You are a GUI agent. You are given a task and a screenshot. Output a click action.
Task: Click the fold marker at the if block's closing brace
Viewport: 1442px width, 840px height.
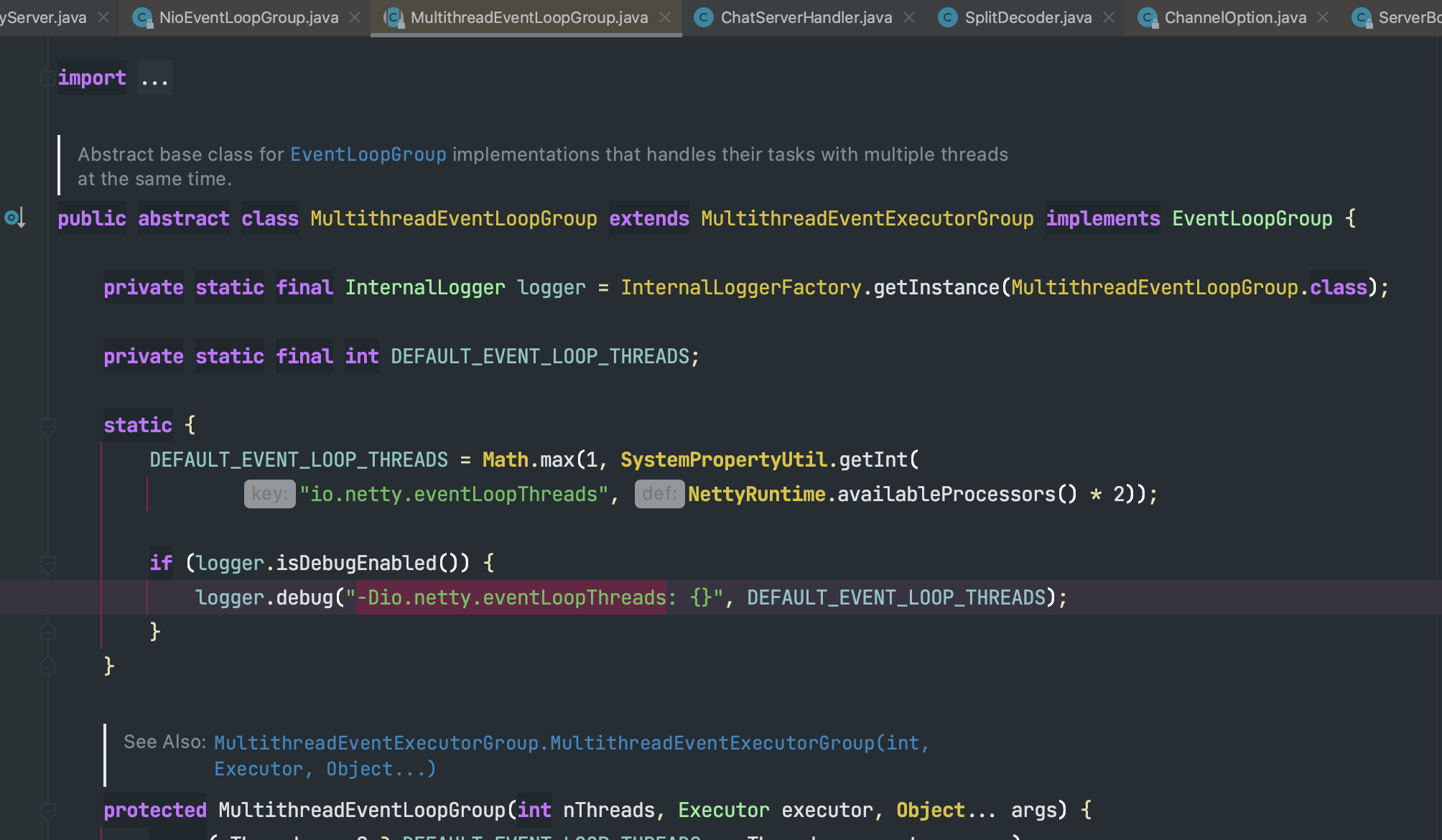(48, 631)
